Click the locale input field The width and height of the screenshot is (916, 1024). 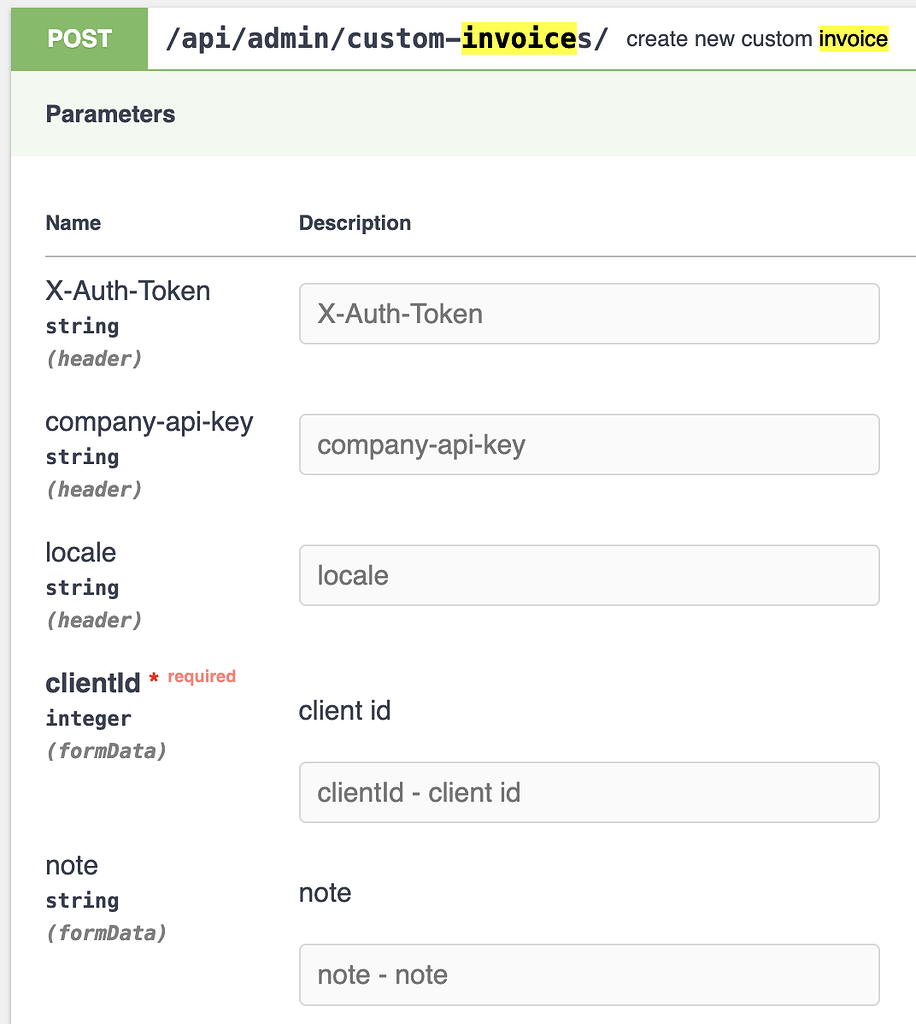tap(589, 575)
